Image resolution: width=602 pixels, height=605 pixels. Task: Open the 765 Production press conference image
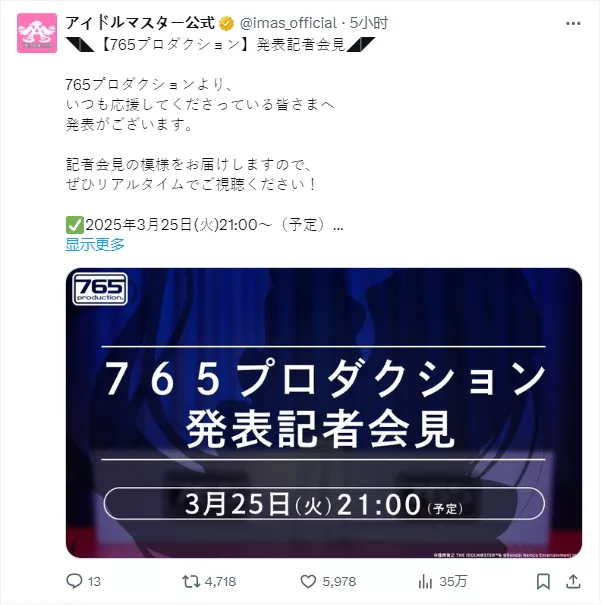324,413
